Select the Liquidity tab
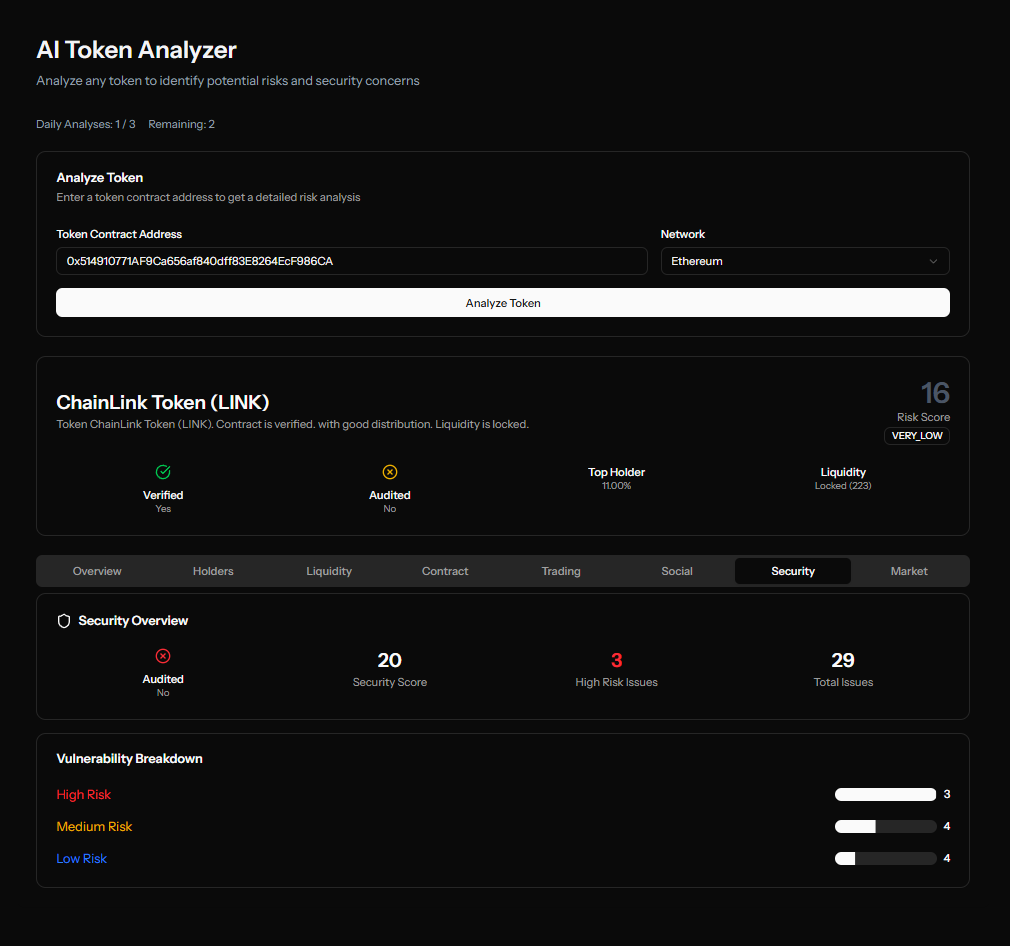Image resolution: width=1010 pixels, height=946 pixels. pos(329,571)
